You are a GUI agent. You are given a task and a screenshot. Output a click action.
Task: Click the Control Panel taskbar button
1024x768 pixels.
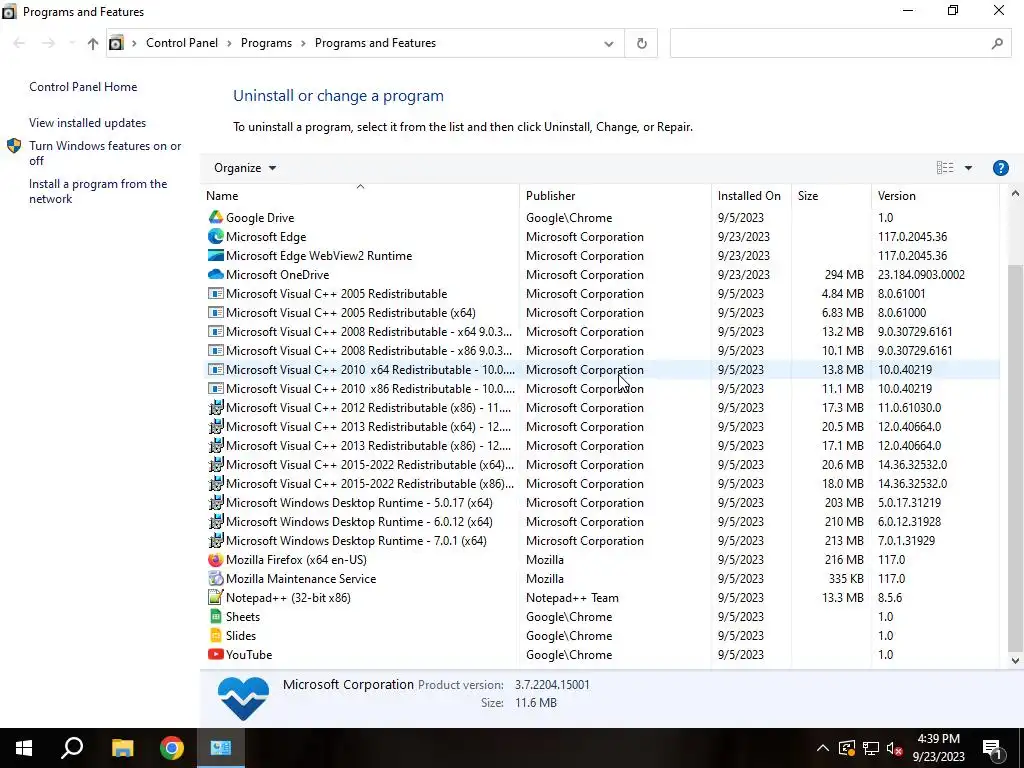click(221, 748)
